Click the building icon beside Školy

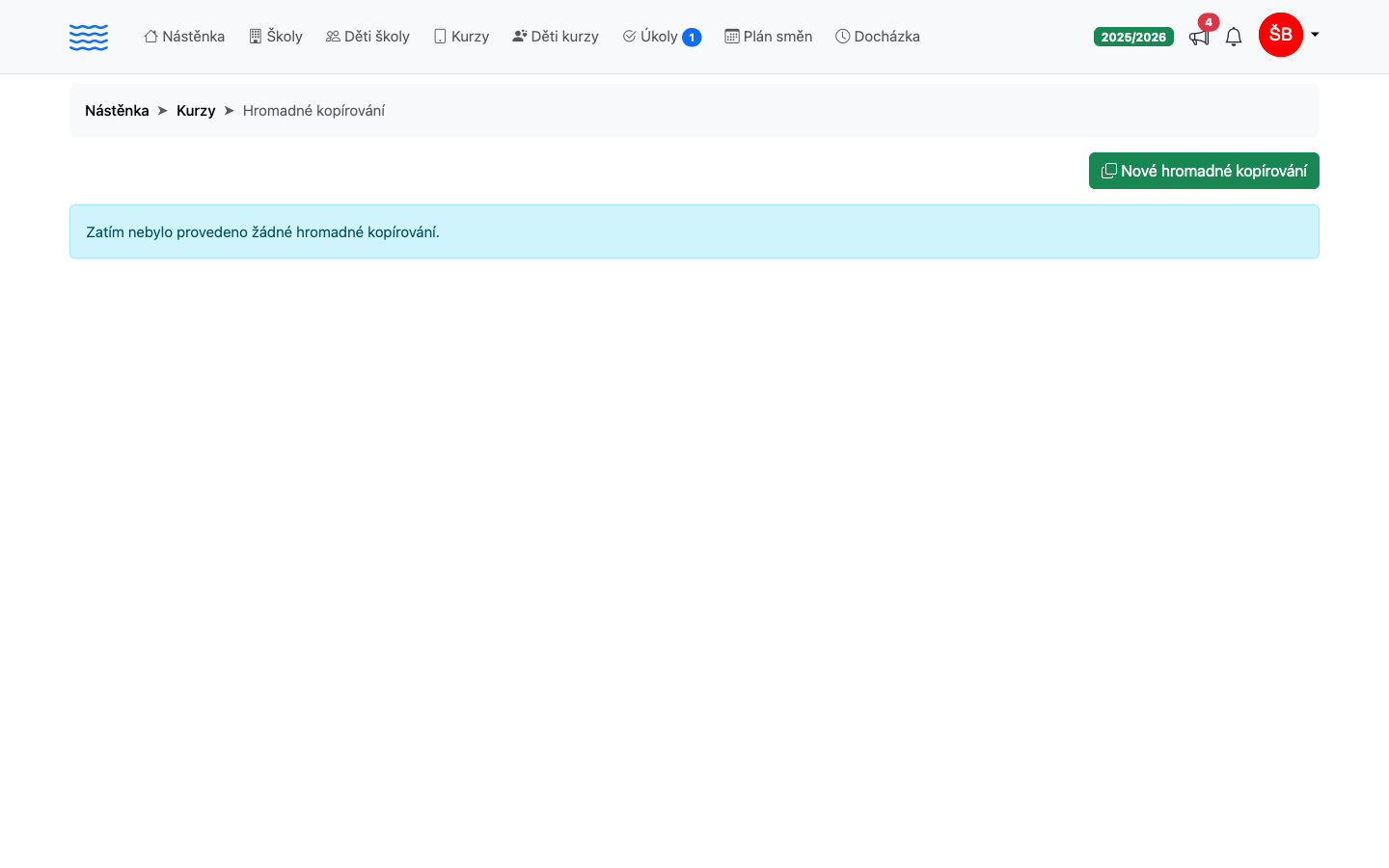256,37
